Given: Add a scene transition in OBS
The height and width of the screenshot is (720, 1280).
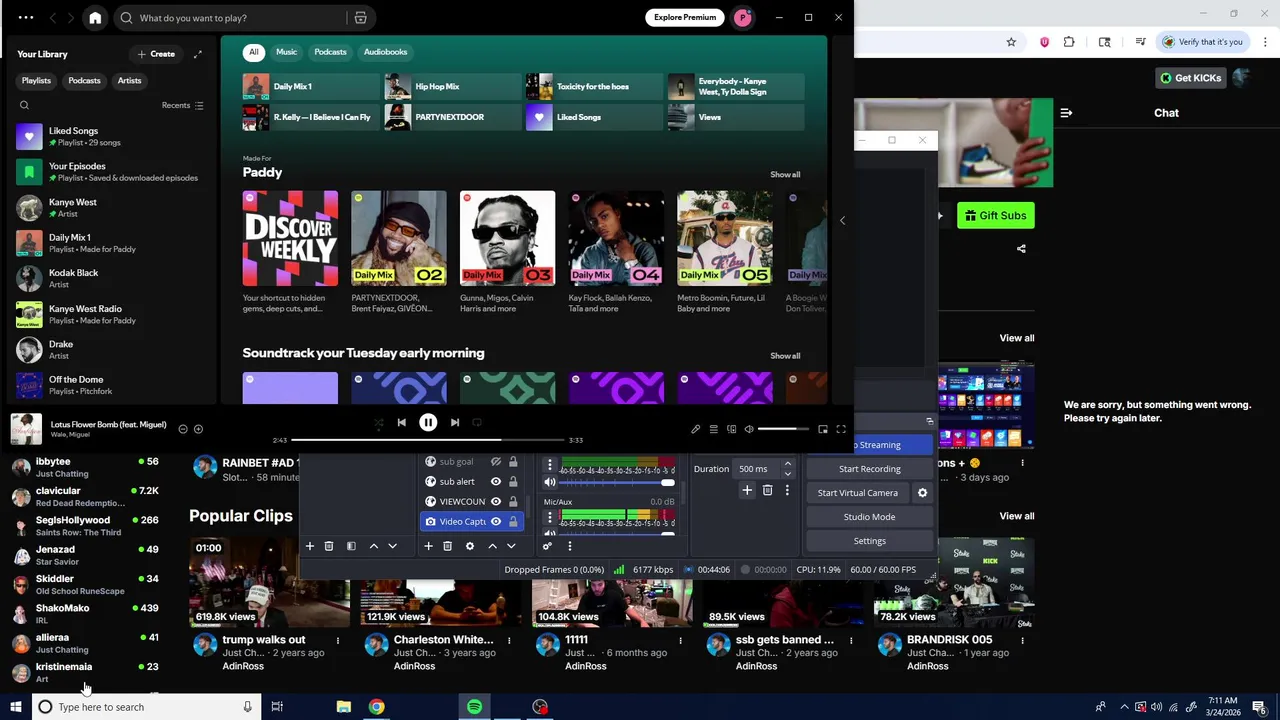Looking at the screenshot, I should (747, 490).
